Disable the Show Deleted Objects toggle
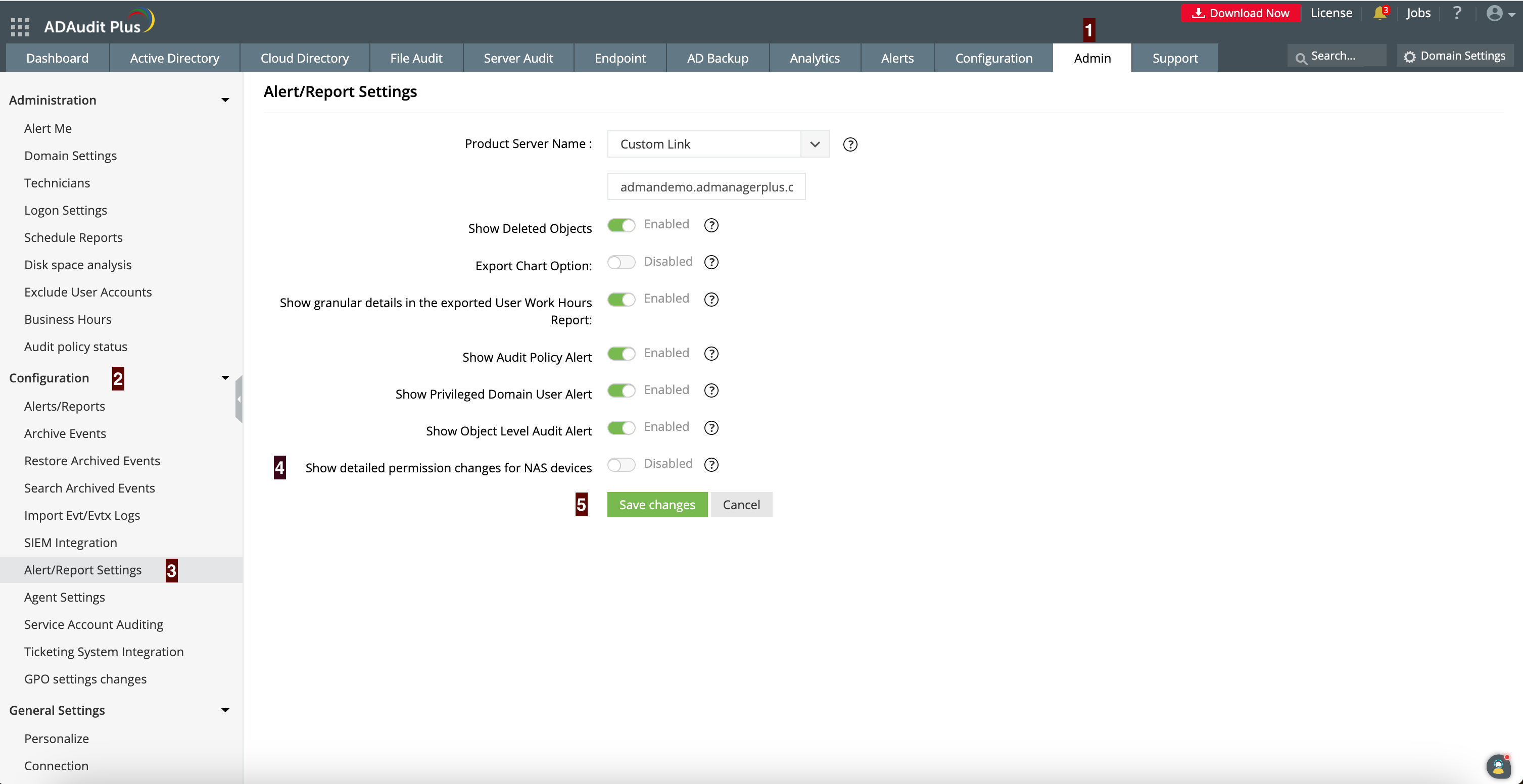 pos(621,225)
